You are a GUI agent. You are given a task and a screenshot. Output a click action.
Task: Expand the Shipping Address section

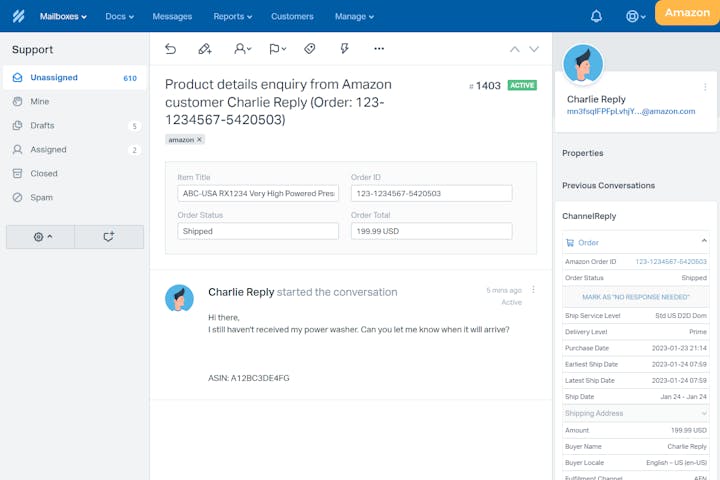coord(704,413)
